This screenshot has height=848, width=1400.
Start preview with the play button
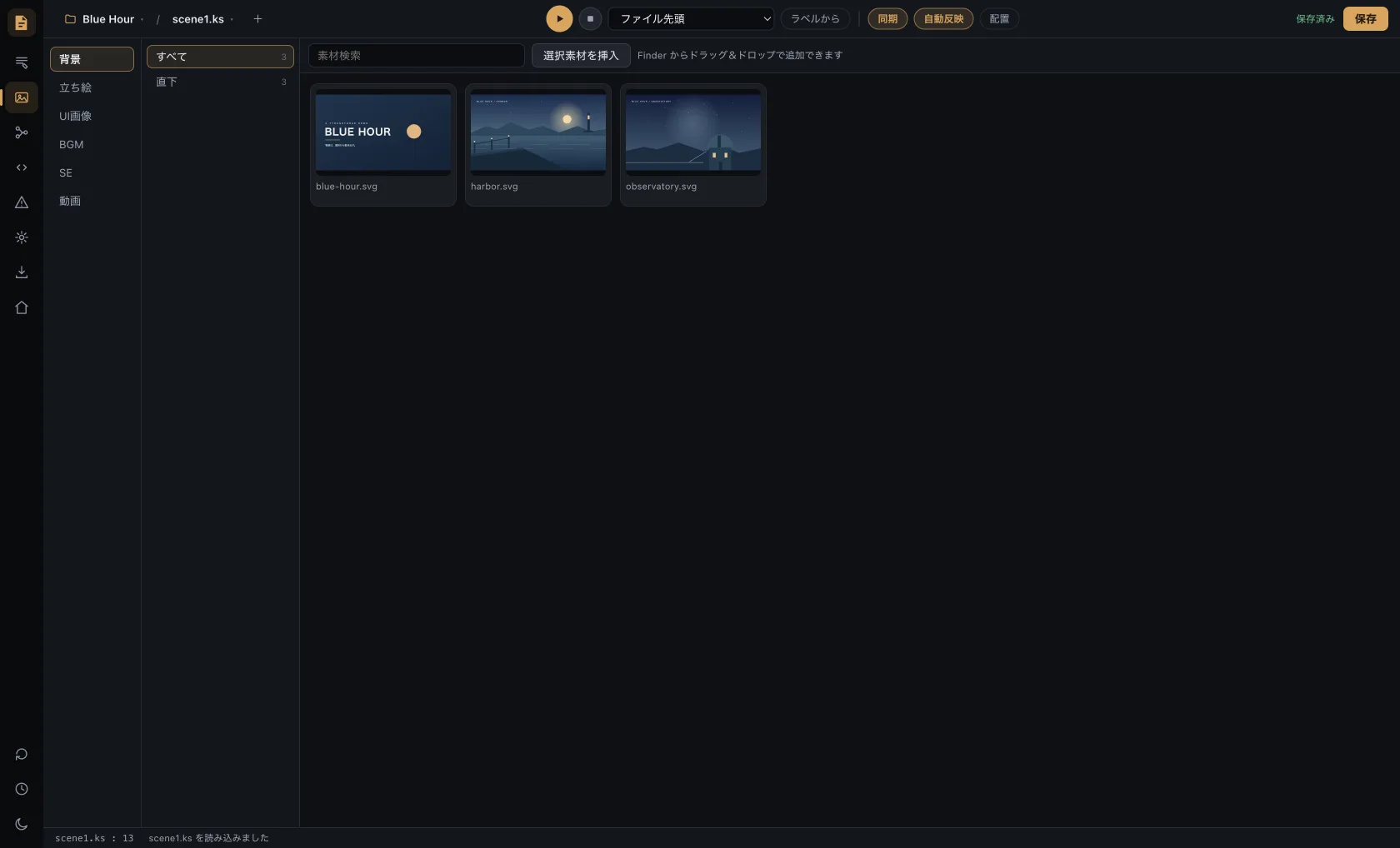559,18
